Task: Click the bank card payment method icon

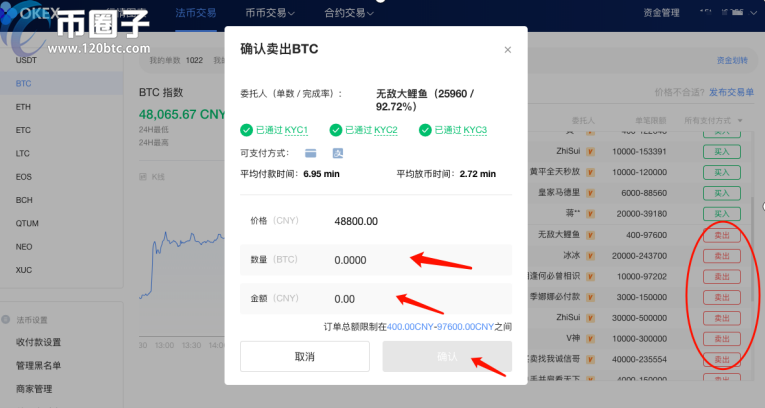Action: coord(311,153)
